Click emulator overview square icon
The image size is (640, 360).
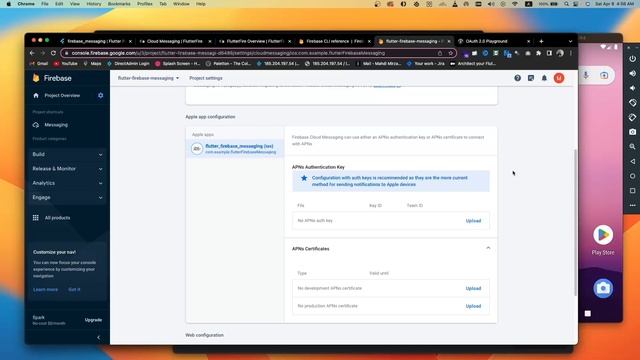pyautogui.click(x=632, y=191)
